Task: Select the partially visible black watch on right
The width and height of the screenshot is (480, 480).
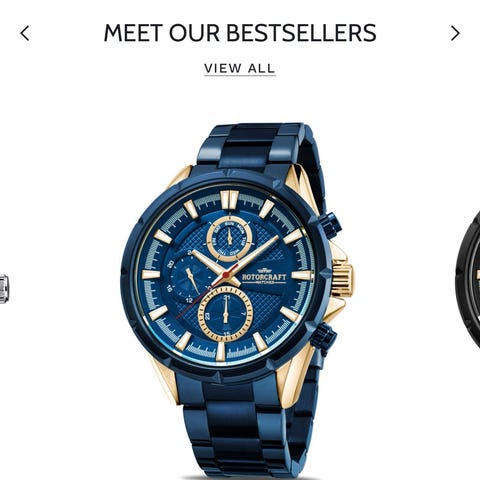Action: coord(468,280)
